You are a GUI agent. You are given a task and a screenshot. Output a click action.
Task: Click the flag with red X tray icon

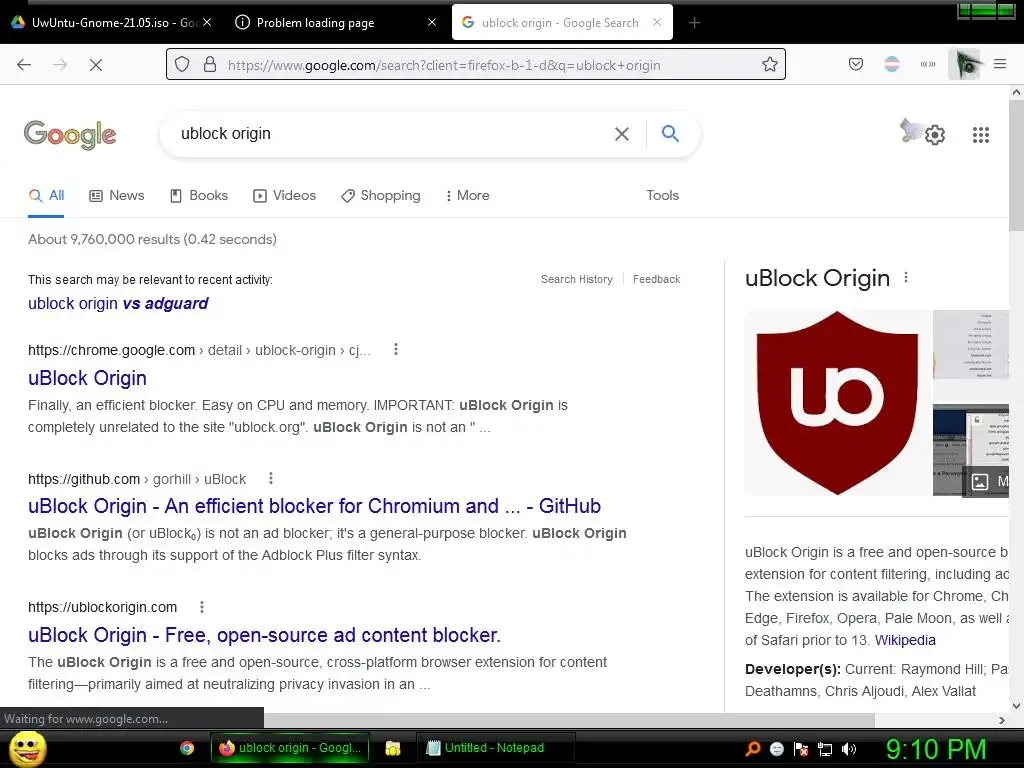[801, 749]
